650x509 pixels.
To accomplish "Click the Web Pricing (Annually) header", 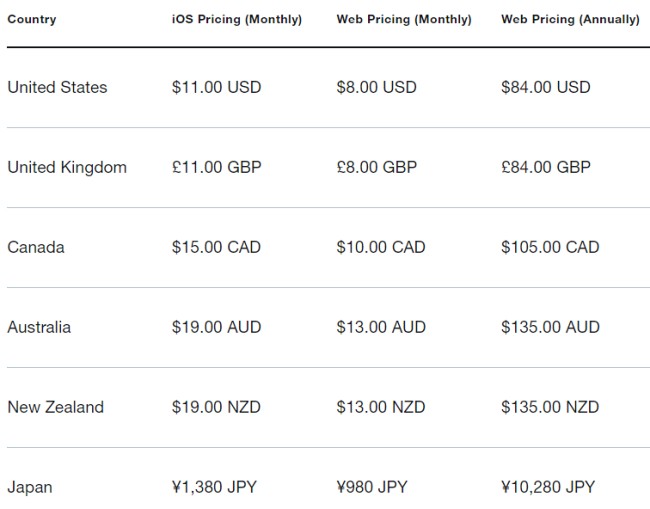I will 570,19.
